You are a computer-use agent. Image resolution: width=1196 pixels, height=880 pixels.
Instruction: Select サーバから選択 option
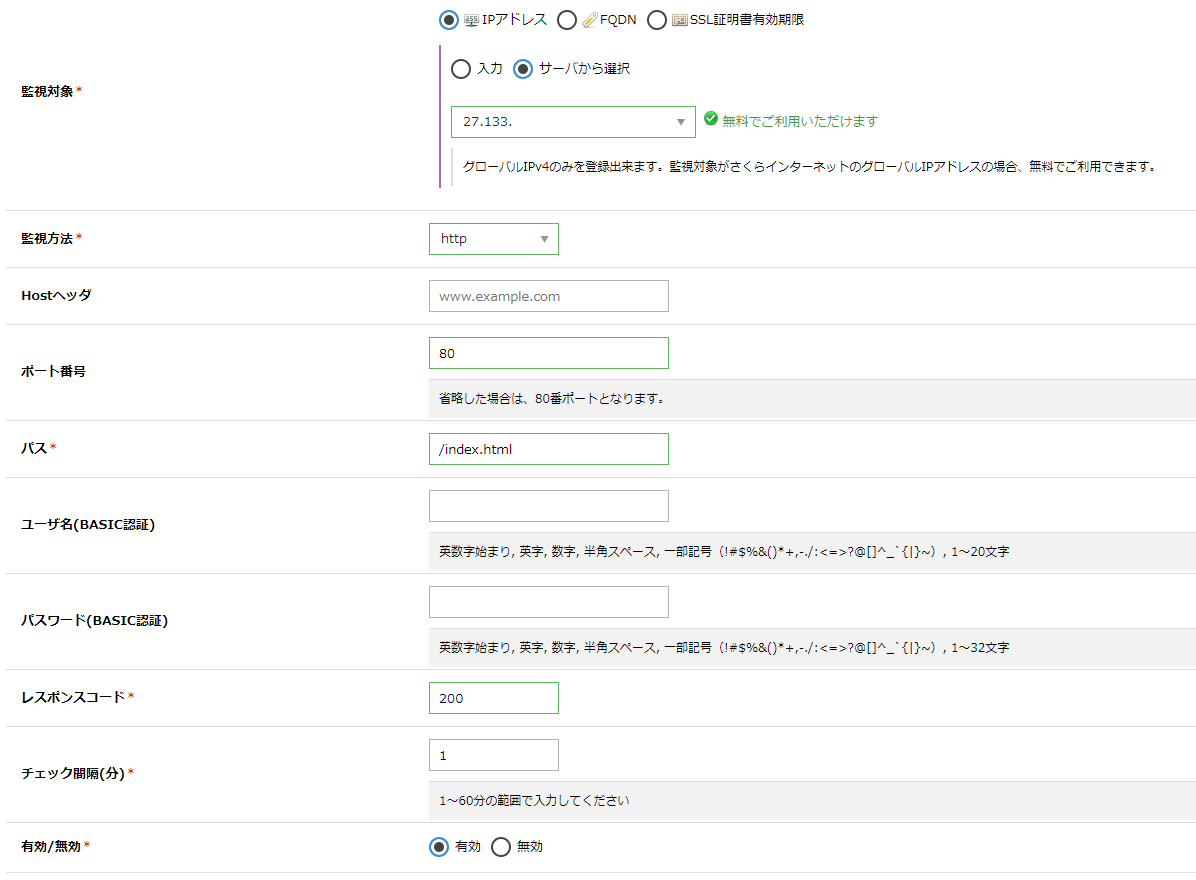tap(524, 69)
